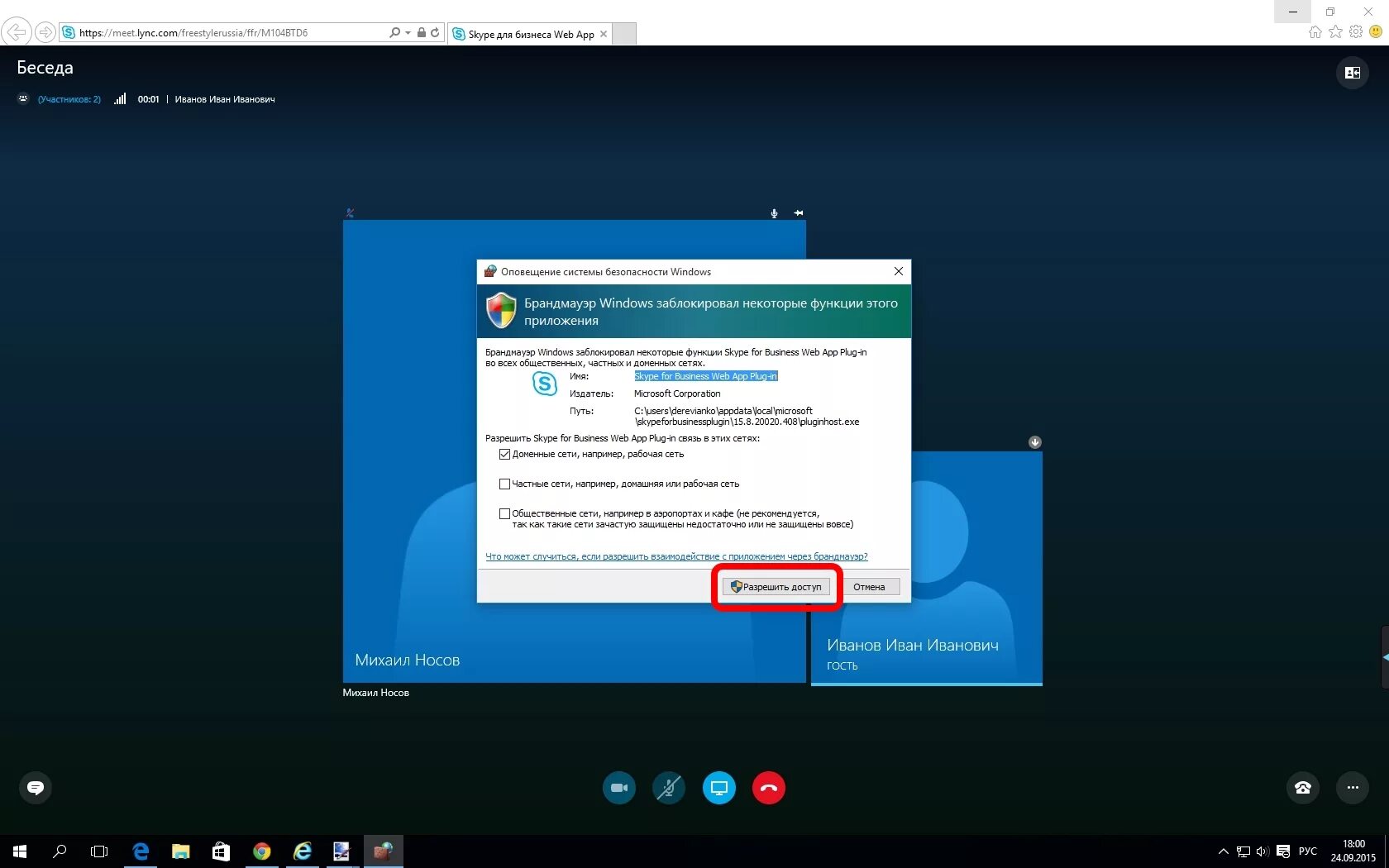Click the pin icon above Михаил Носов video
1389x868 pixels.
[x=799, y=213]
